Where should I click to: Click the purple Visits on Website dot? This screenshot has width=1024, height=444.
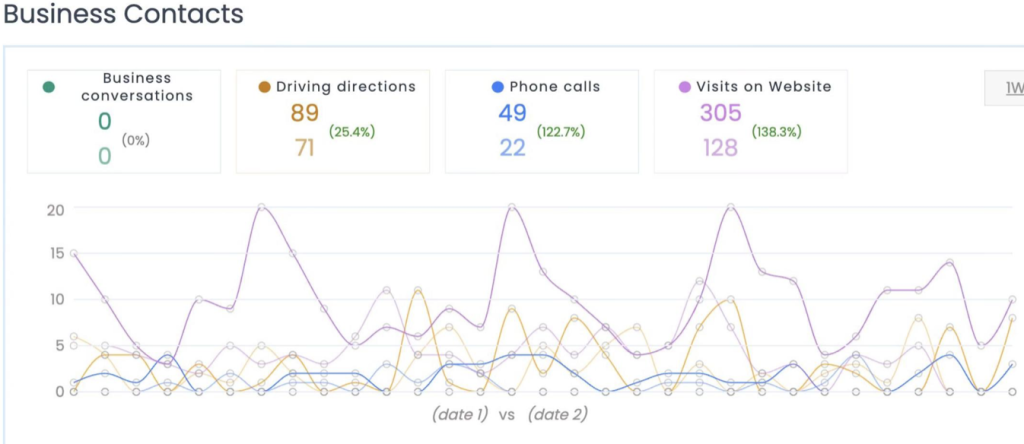pyautogui.click(x=685, y=87)
